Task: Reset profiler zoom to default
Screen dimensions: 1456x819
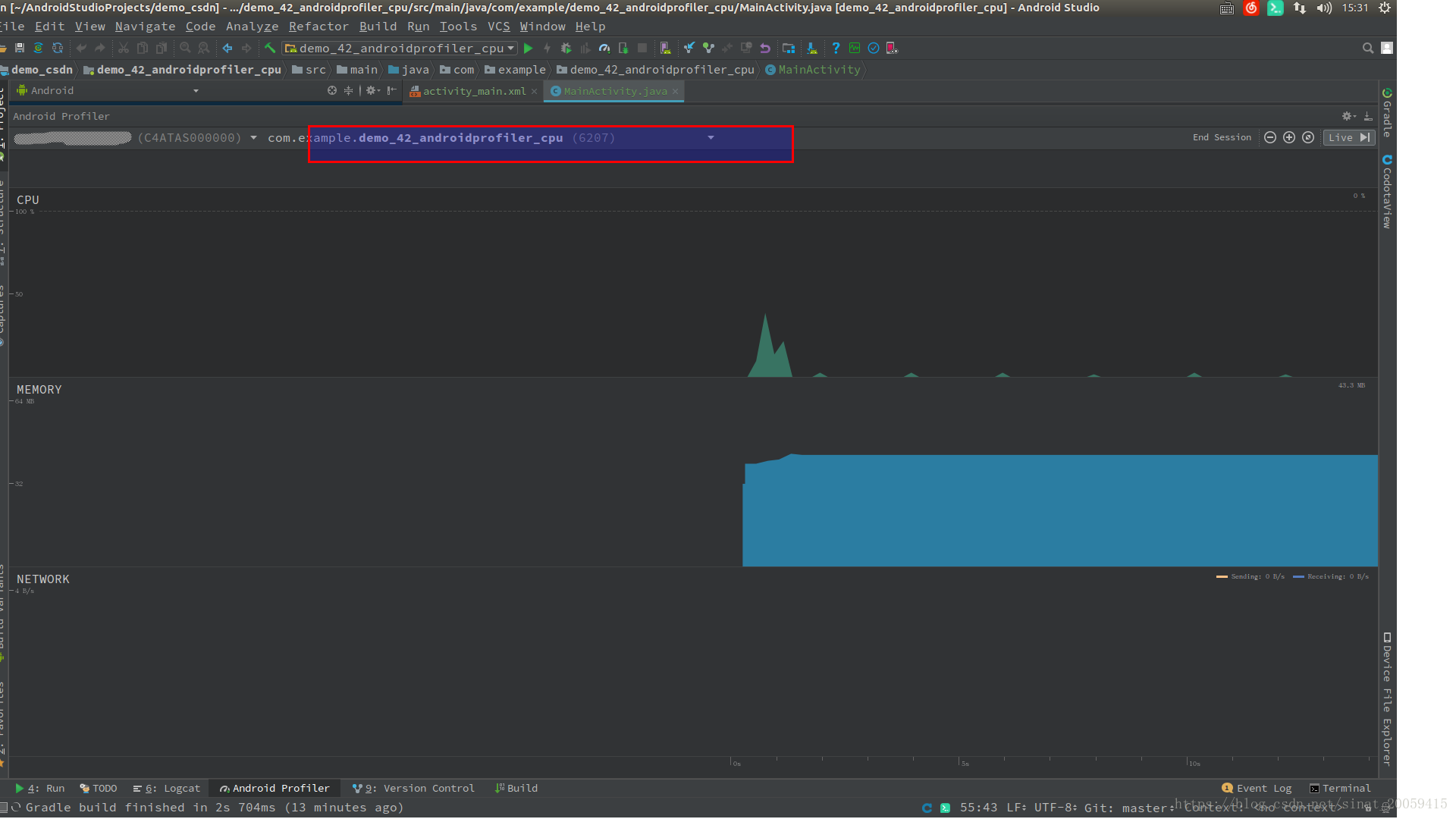Action: [1308, 137]
